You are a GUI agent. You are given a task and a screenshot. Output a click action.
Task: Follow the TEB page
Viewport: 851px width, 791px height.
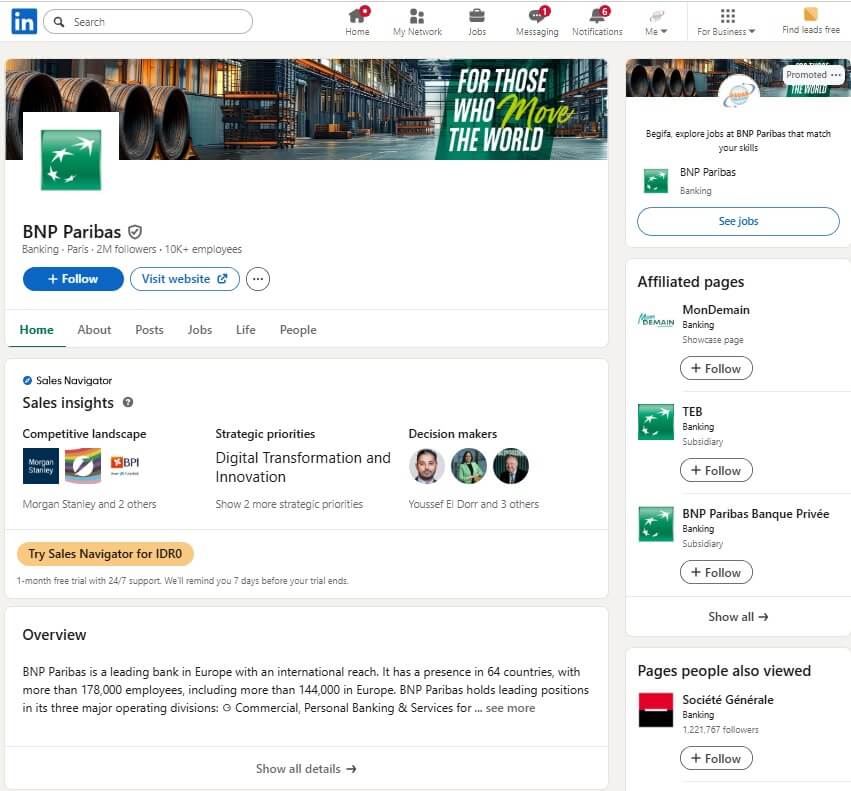point(716,471)
